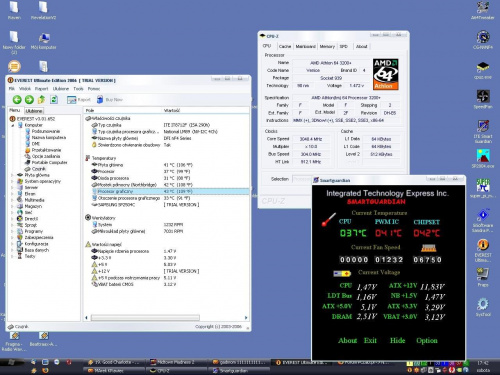Open the A64Tweaker desktop icon
The width and height of the screenshot is (500, 375).
483,11
